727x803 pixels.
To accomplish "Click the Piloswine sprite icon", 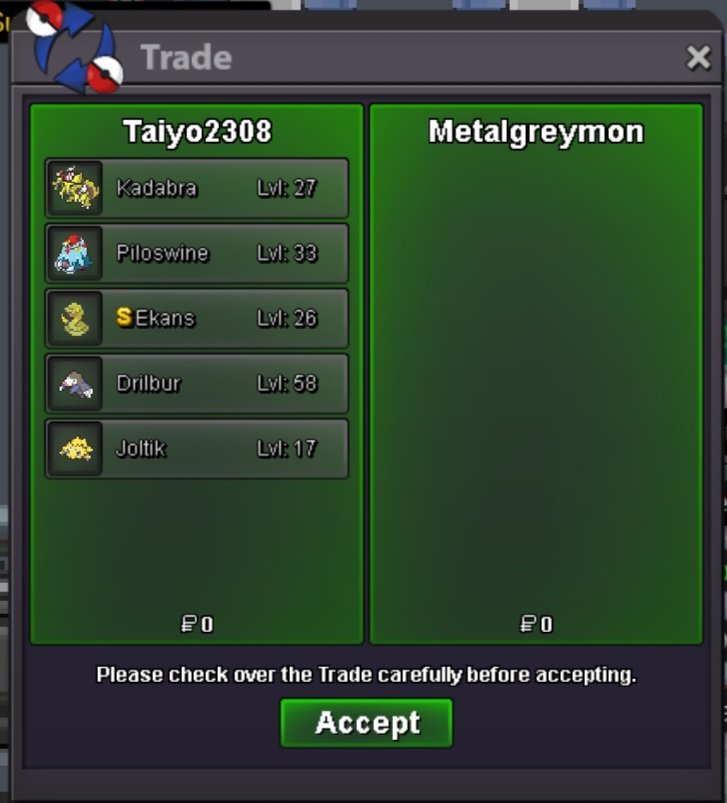I will tap(75, 253).
